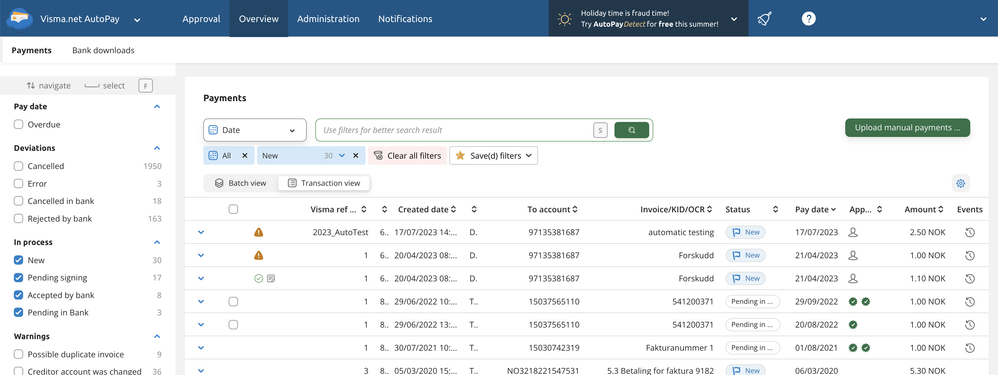Viewport: 998px width, 375px height.
Task: Open events history for 01/08/2021 payment
Action: 969,348
